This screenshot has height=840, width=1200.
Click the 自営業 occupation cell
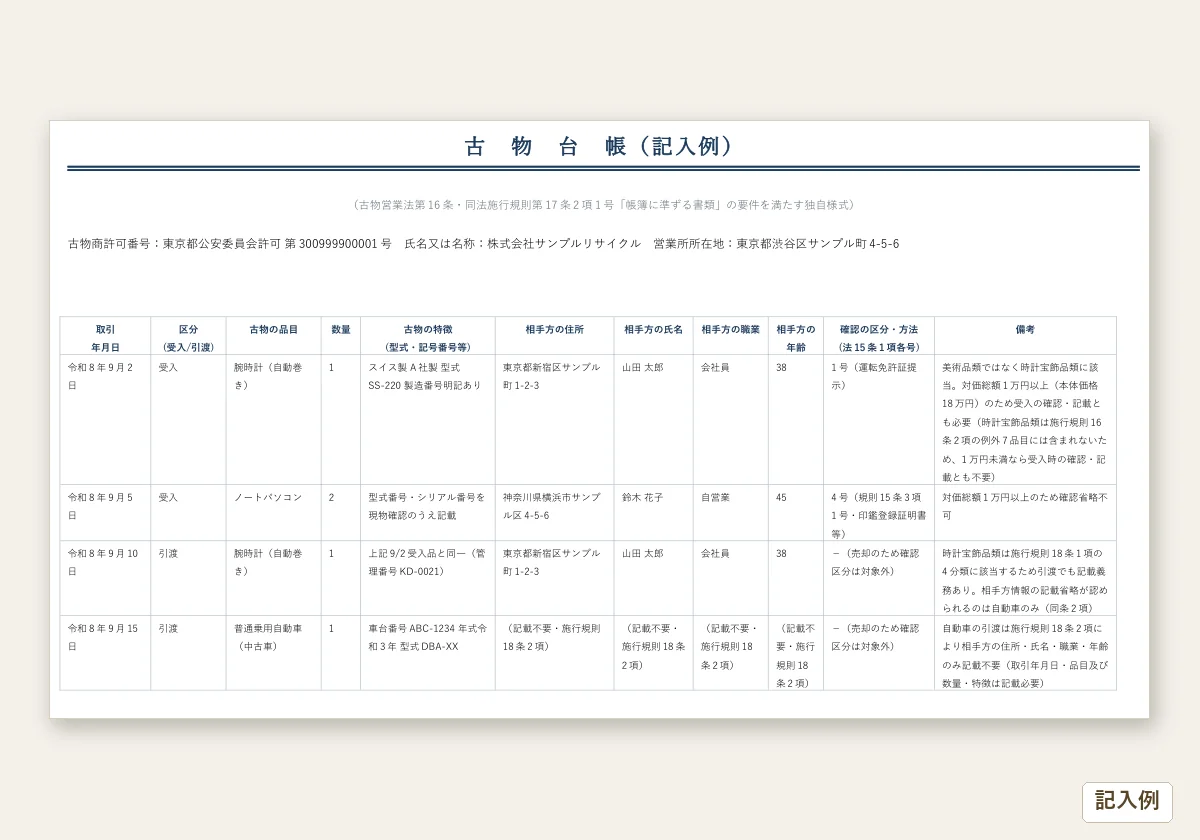pos(731,513)
